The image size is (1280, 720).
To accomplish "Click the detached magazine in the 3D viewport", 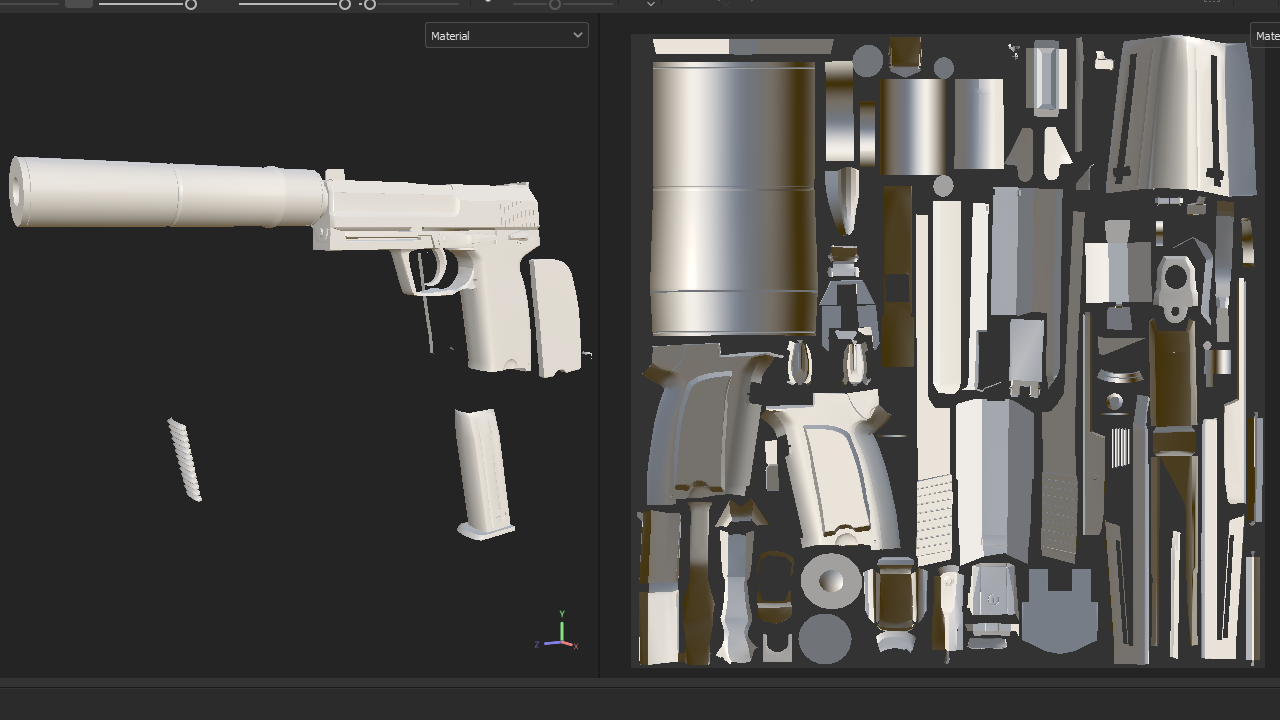I will pos(482,470).
